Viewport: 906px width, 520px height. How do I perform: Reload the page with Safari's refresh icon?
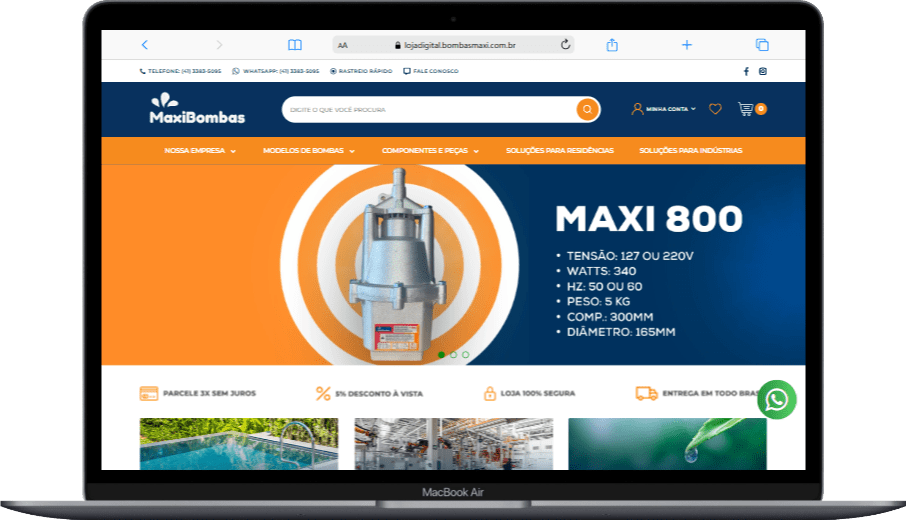[565, 45]
